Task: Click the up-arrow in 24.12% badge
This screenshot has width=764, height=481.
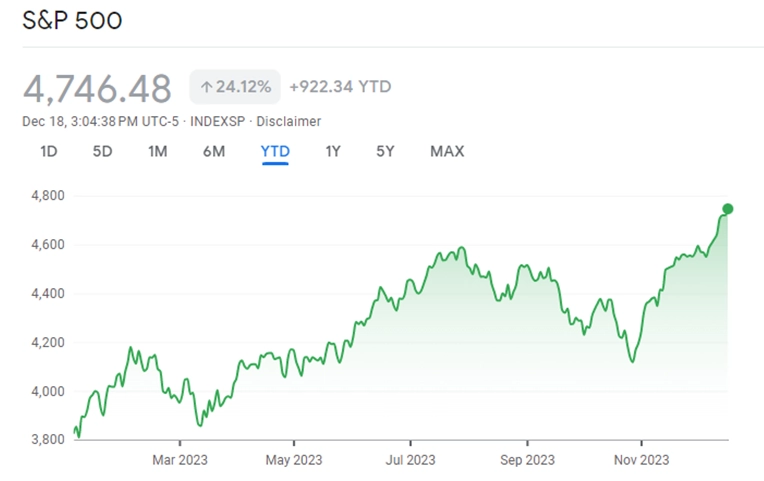Action: (x=206, y=87)
